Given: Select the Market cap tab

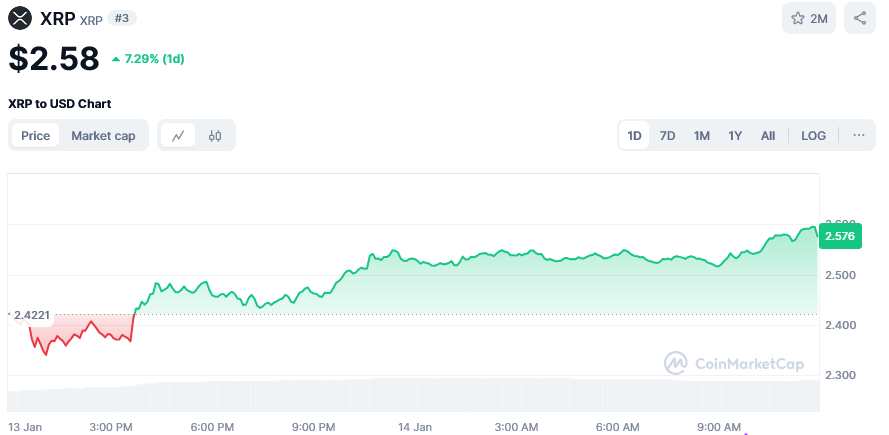Looking at the screenshot, I should [x=103, y=136].
